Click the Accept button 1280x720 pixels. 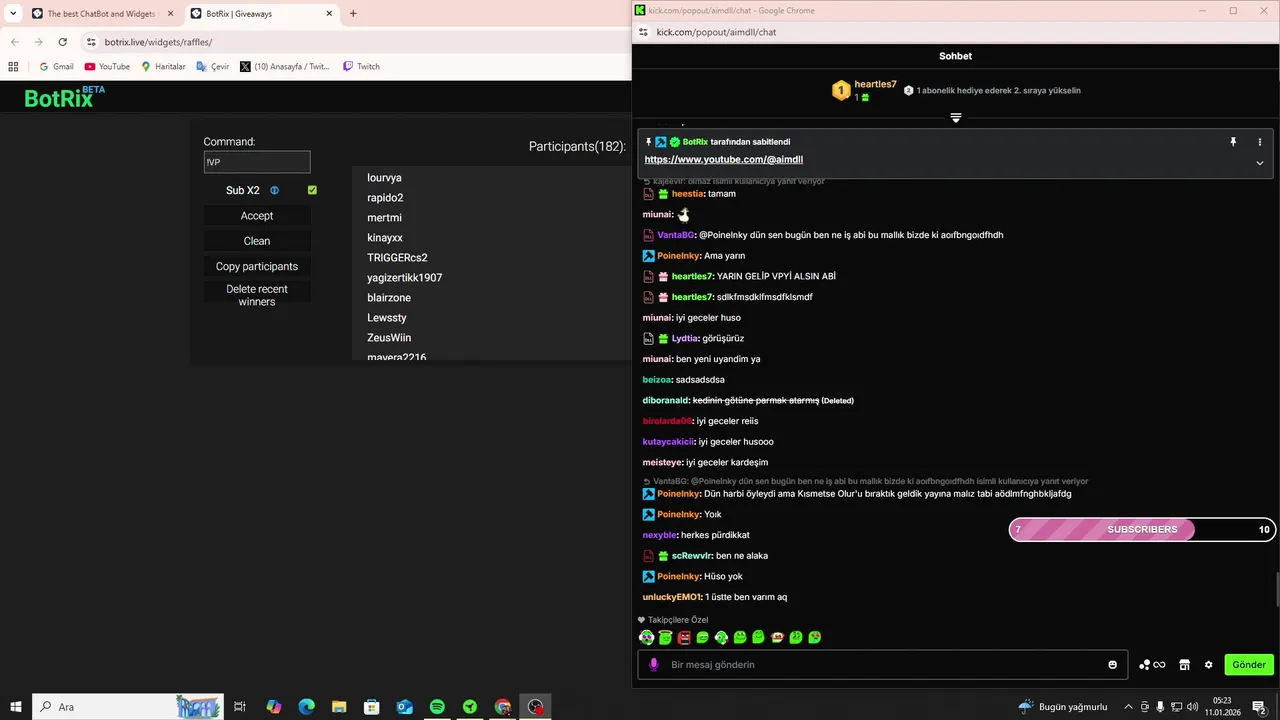coord(257,216)
